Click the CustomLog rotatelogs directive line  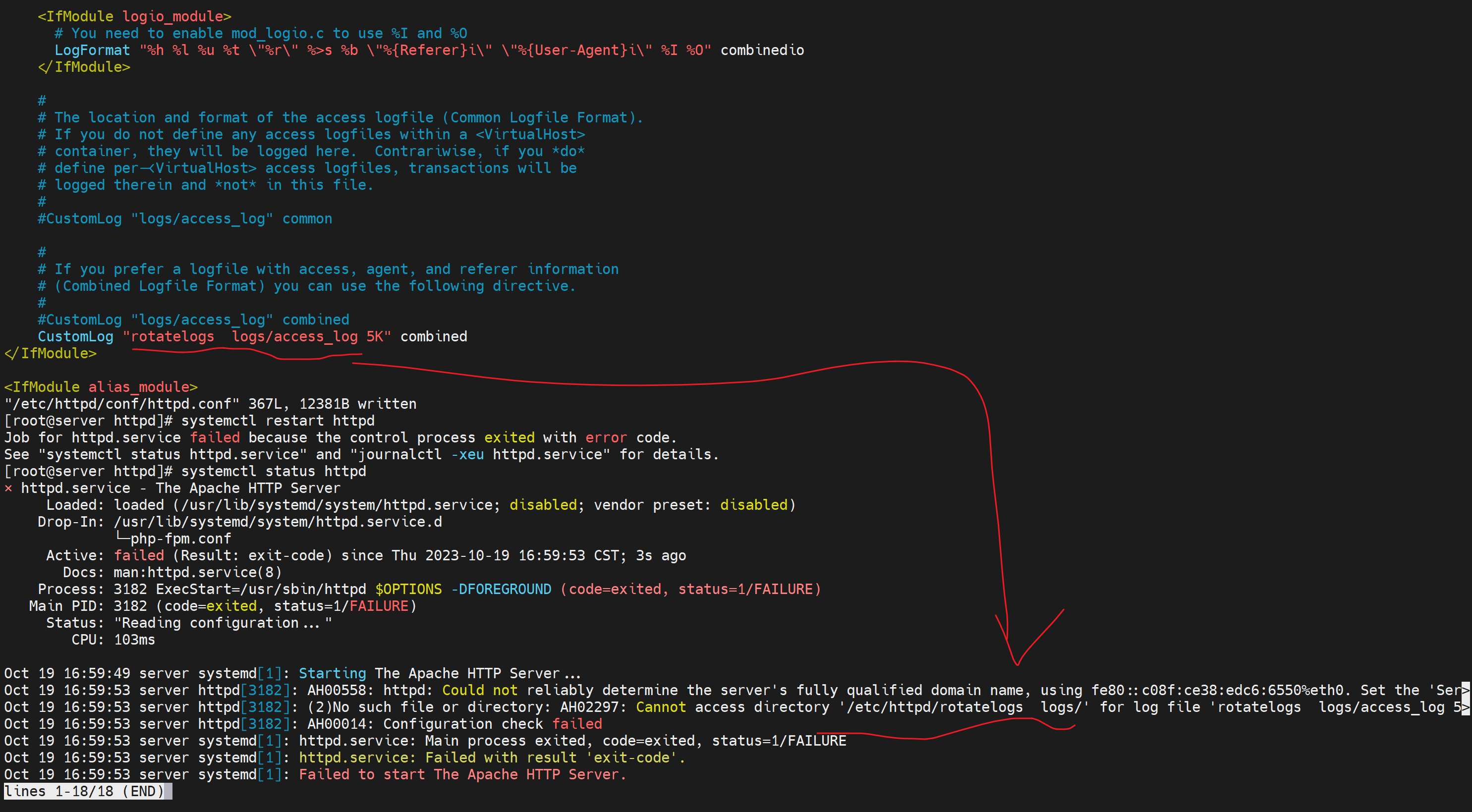[x=252, y=336]
